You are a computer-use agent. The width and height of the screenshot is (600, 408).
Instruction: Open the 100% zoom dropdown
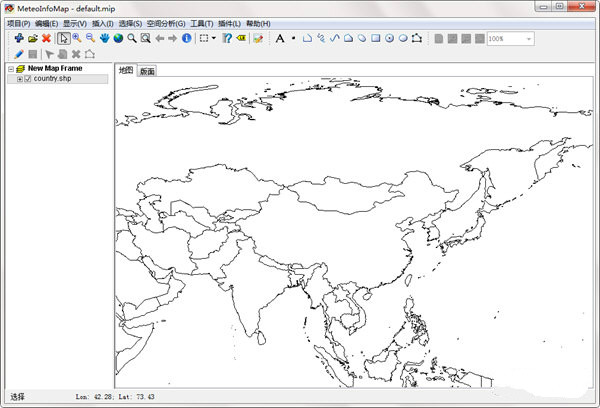pyautogui.click(x=528, y=38)
